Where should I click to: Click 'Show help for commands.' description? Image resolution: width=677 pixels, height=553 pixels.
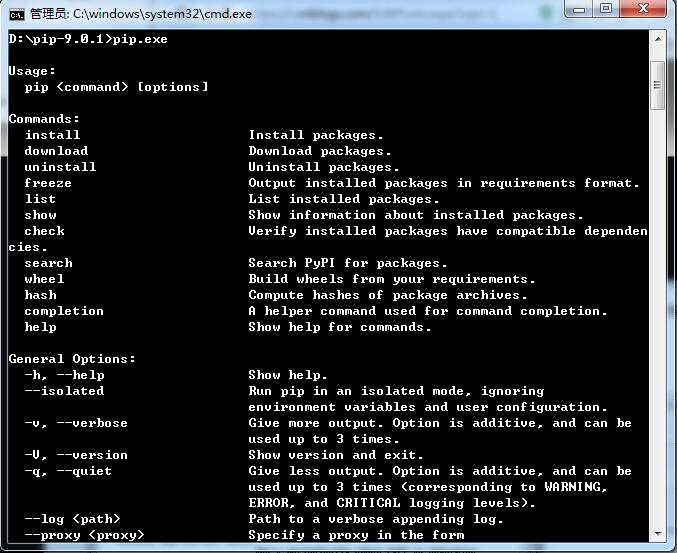tap(340, 327)
